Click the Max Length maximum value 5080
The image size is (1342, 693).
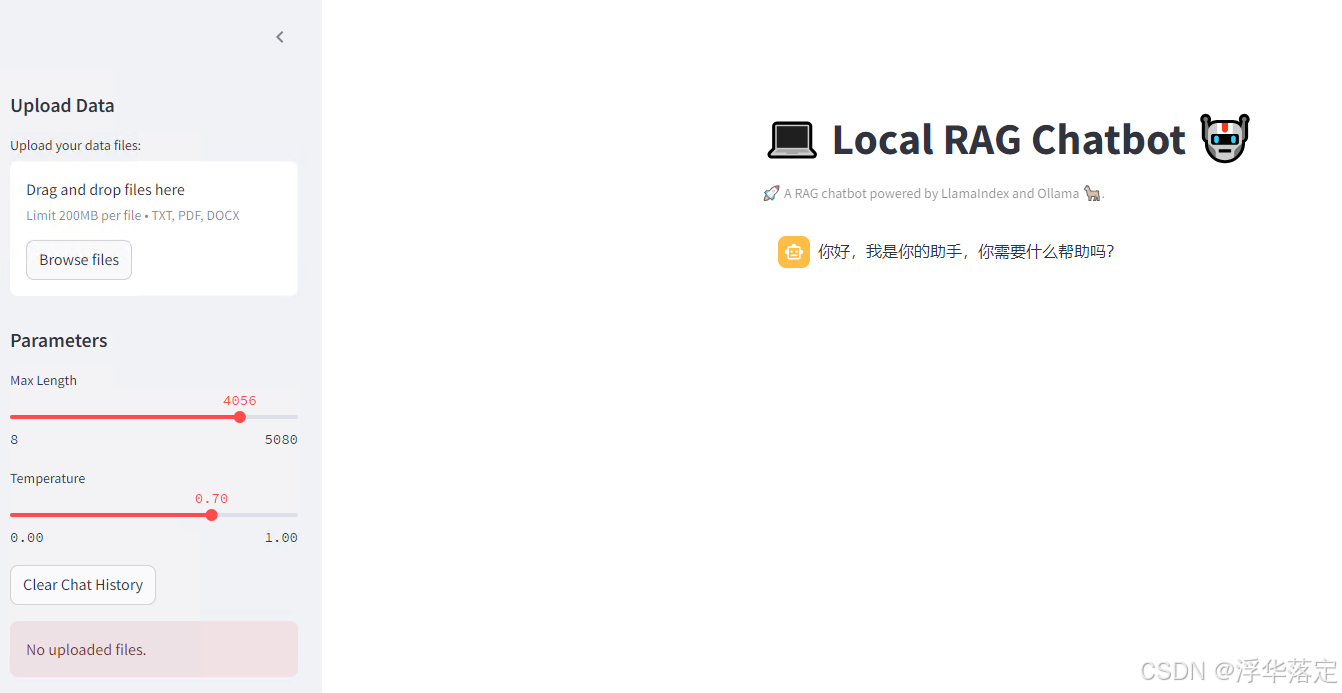(x=281, y=440)
